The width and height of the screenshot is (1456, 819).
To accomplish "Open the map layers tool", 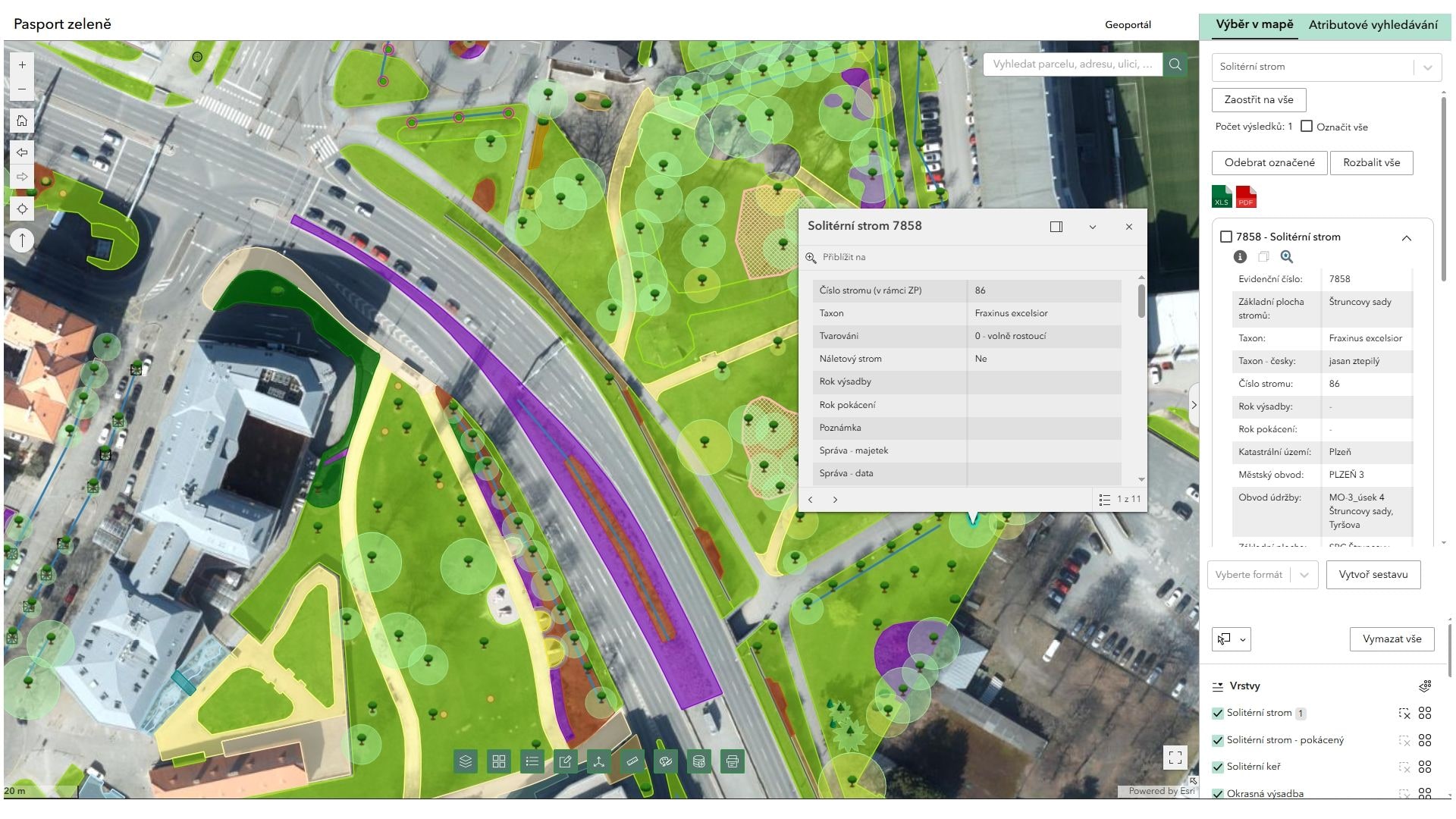I will tap(466, 761).
